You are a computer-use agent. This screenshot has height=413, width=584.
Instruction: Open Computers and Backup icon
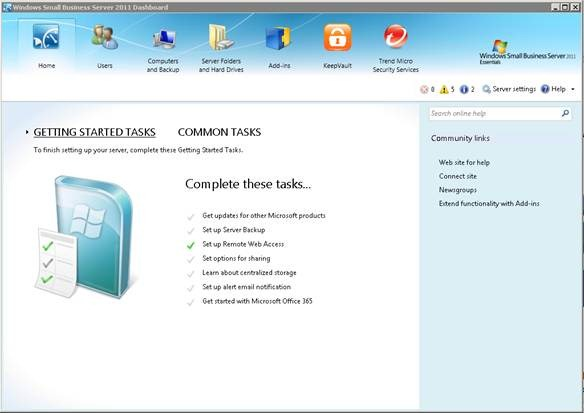pos(164,39)
